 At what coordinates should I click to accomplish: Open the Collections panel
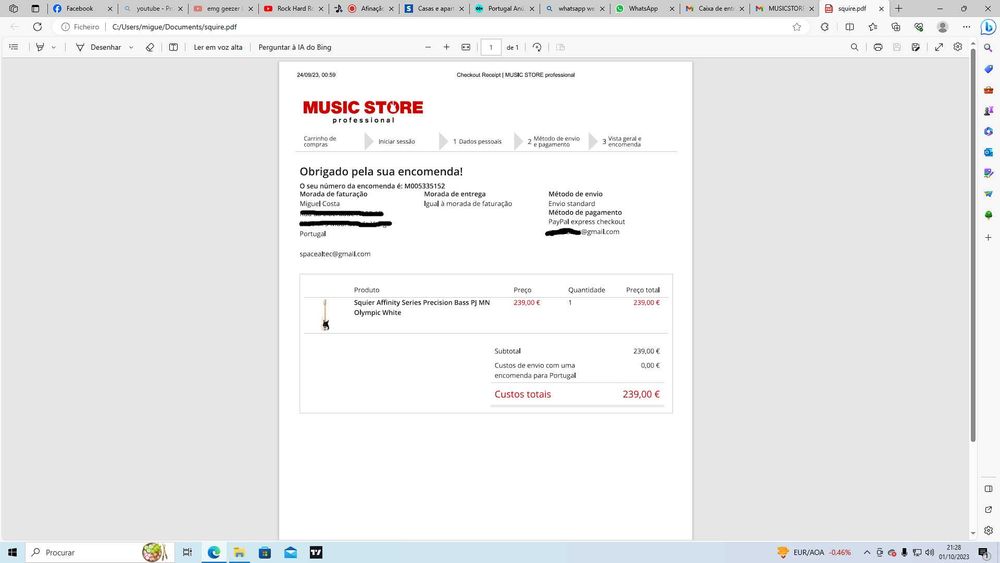click(x=896, y=27)
